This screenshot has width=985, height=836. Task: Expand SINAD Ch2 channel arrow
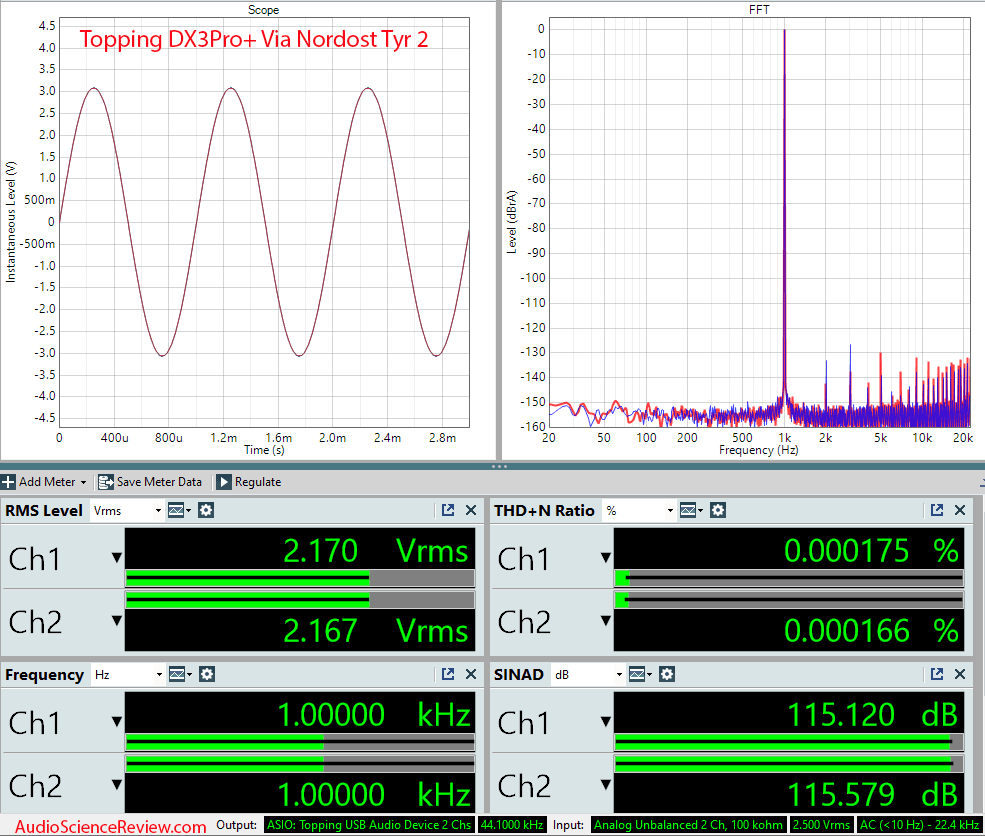[606, 784]
